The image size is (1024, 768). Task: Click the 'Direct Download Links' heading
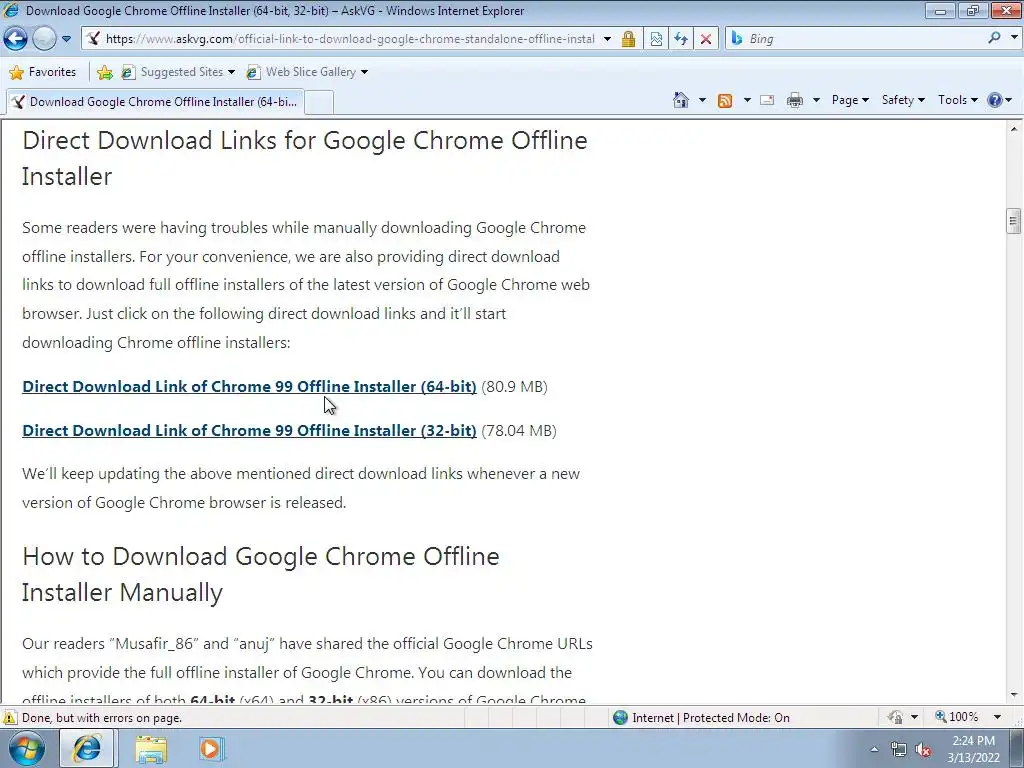[305, 158]
